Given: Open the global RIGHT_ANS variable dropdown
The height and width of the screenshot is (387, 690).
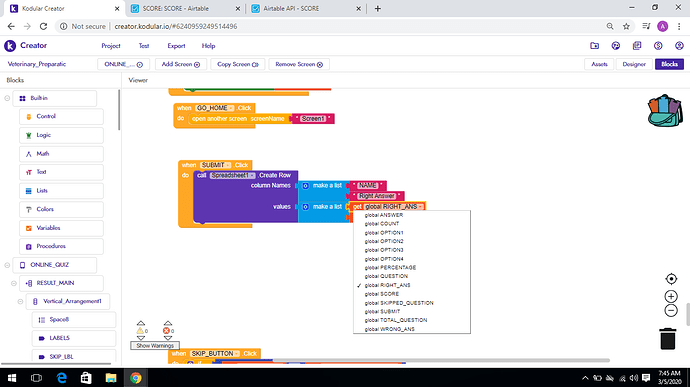Looking at the screenshot, I should coord(394,206).
